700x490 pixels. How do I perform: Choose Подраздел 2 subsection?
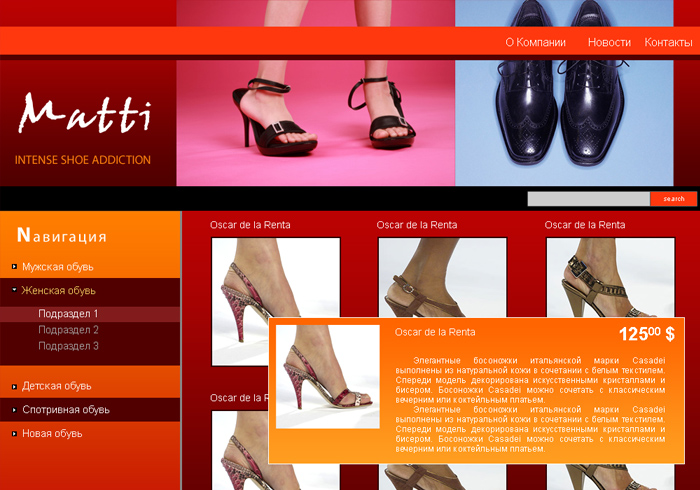point(68,330)
